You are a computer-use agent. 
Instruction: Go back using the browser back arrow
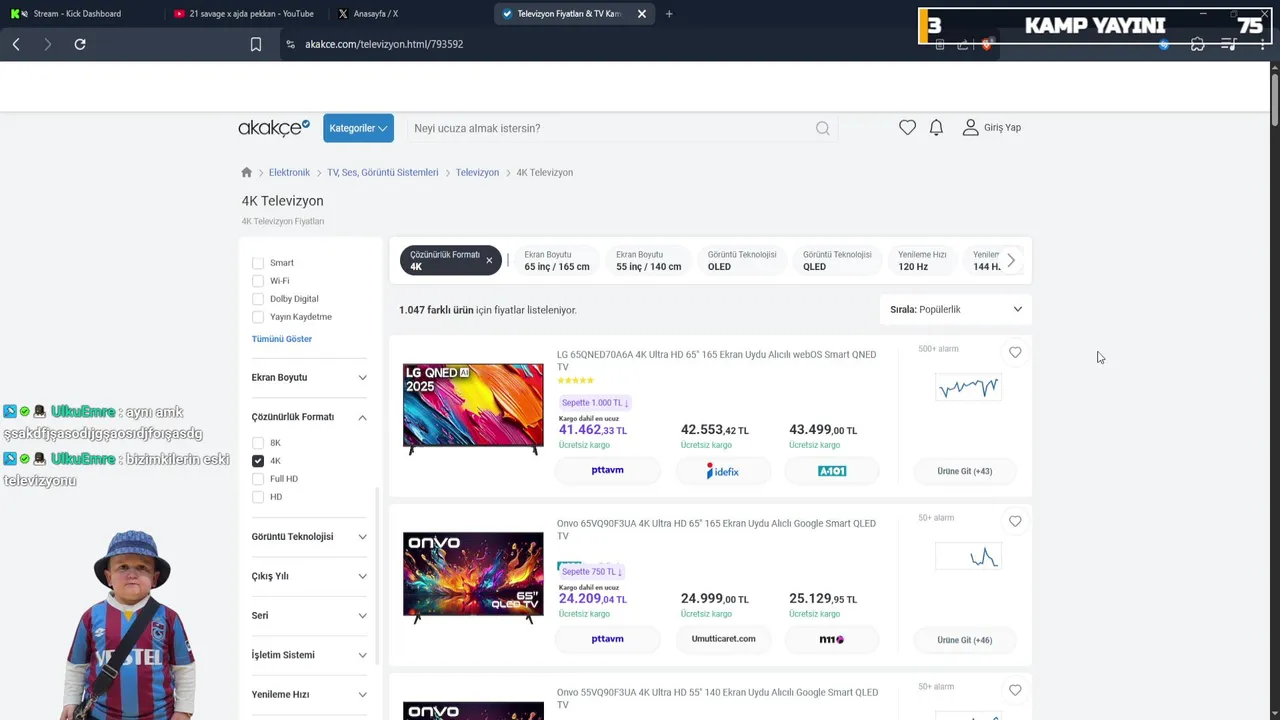(x=16, y=44)
